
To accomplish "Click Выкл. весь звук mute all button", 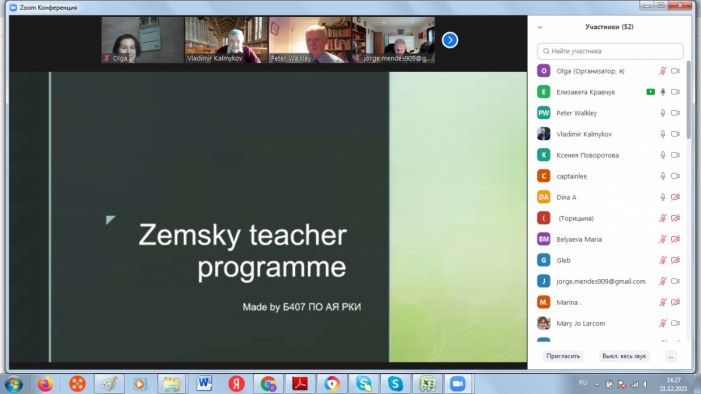I will 624,356.
